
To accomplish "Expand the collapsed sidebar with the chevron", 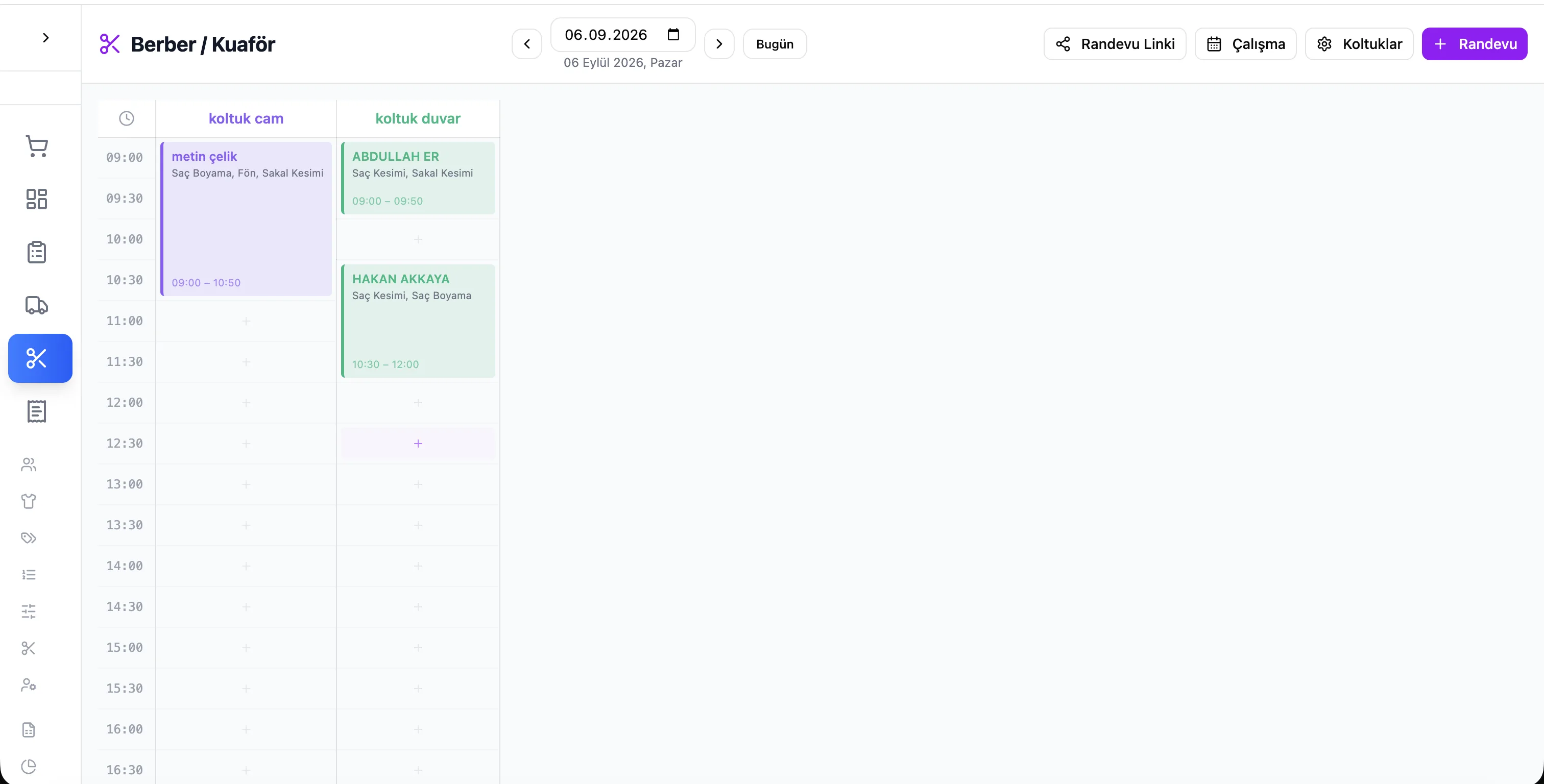I will click(45, 38).
